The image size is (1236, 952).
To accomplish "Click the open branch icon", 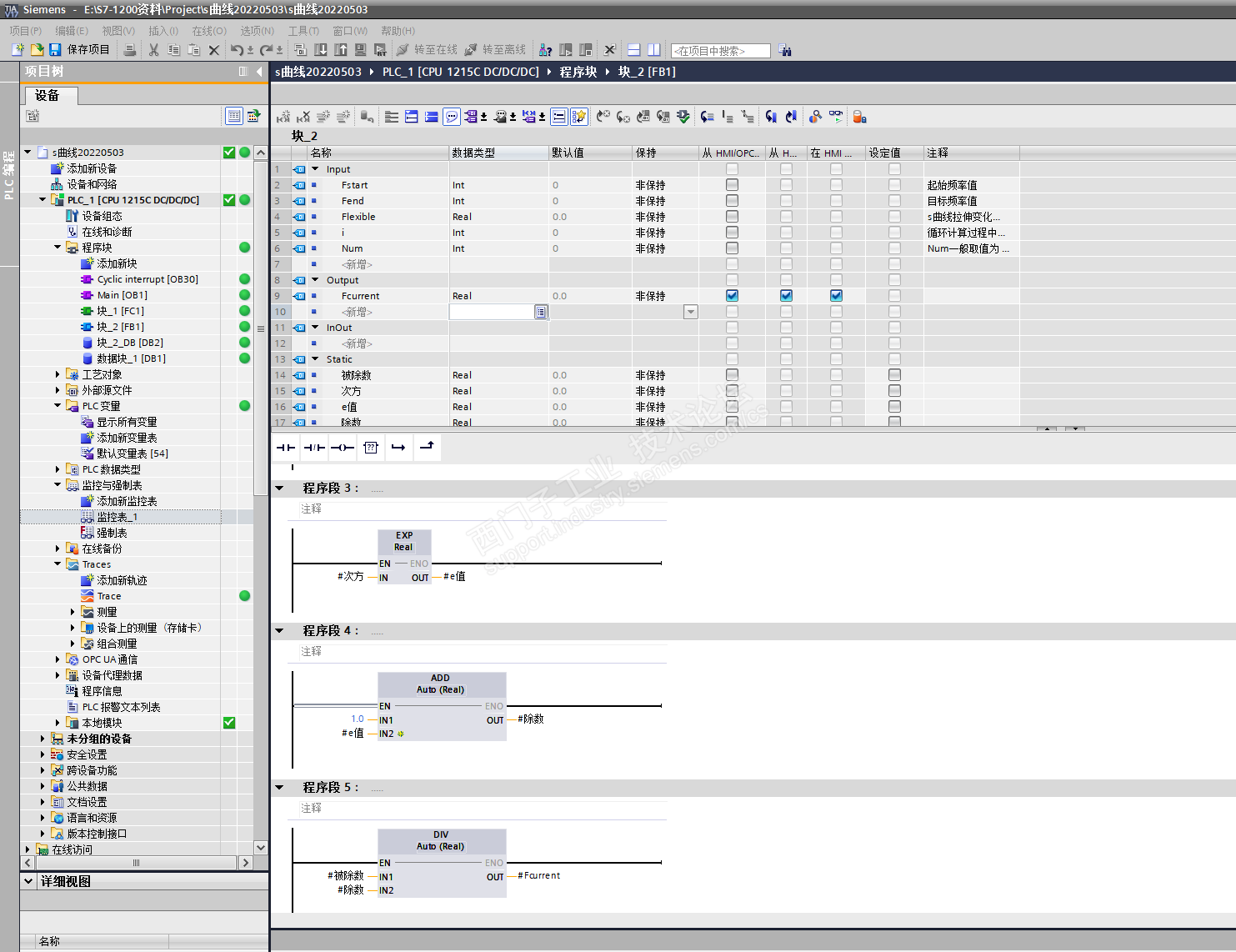I will (398, 448).
